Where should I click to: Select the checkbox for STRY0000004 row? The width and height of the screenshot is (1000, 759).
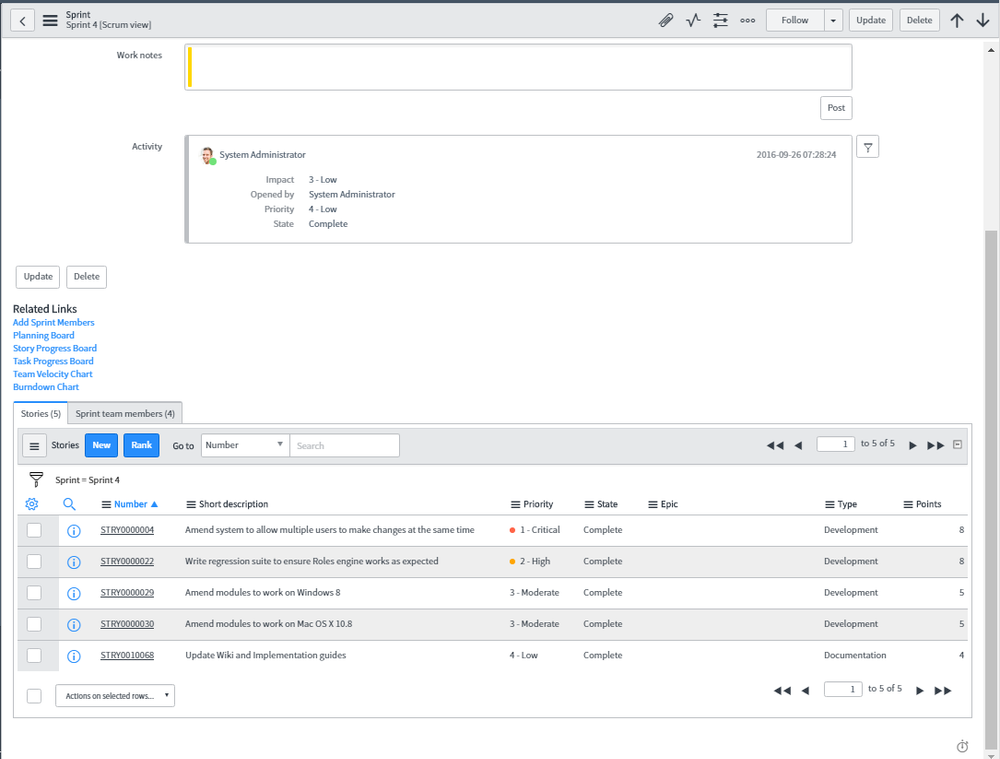pyautogui.click(x=34, y=530)
